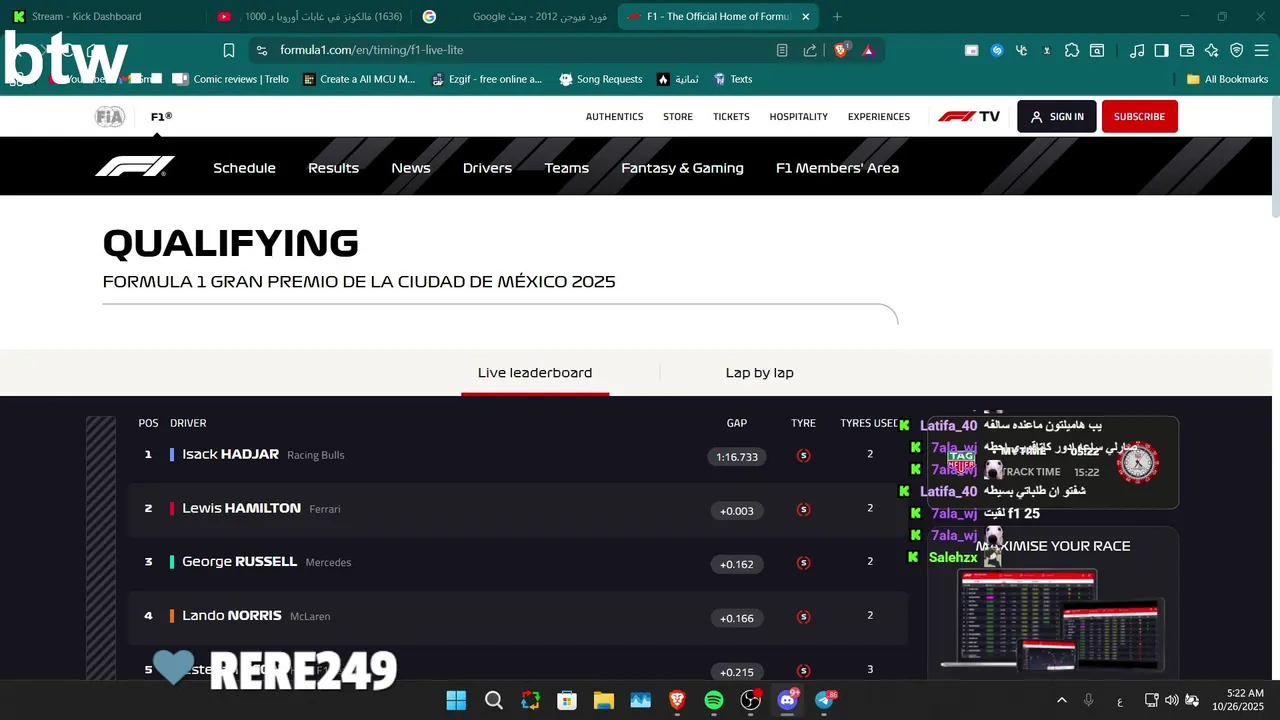Image resolution: width=1280 pixels, height=720 pixels.
Task: Click the Brave Shields lion icon
Action: coord(841,50)
